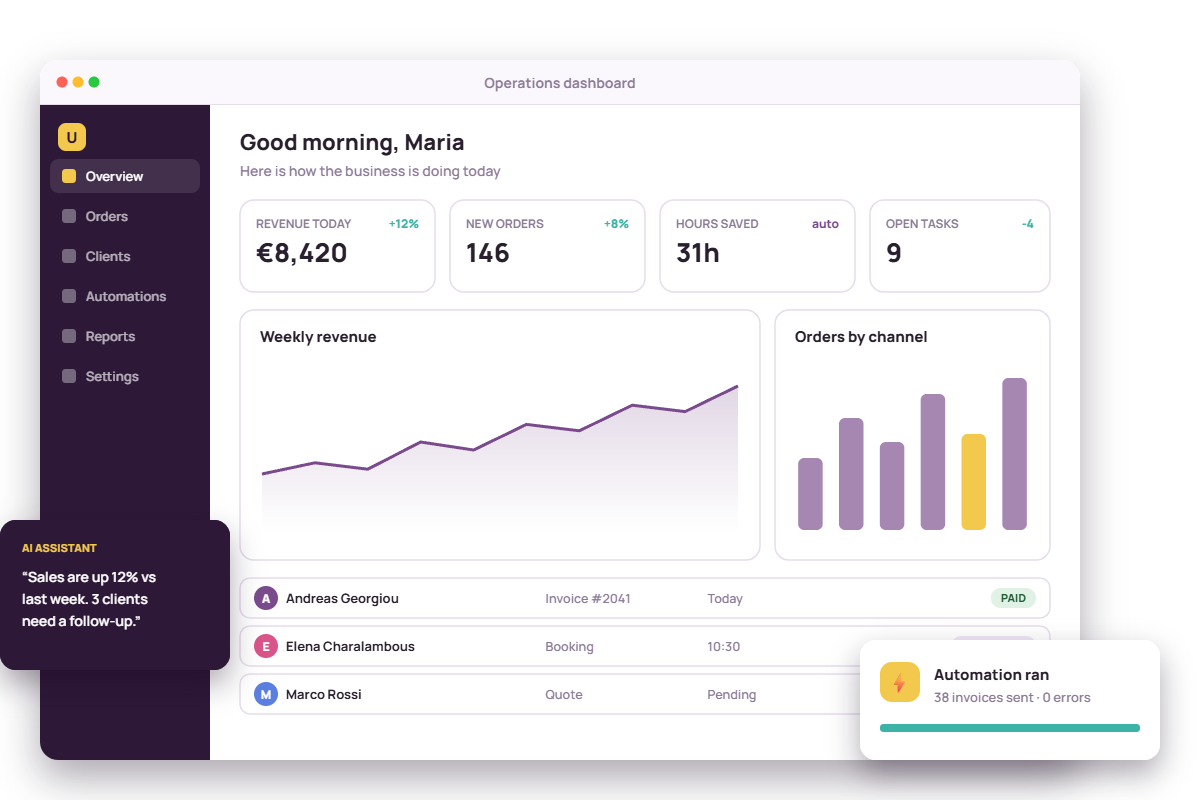The image size is (1200, 800).
Task: Click the 10:30 time cell
Action: point(724,646)
